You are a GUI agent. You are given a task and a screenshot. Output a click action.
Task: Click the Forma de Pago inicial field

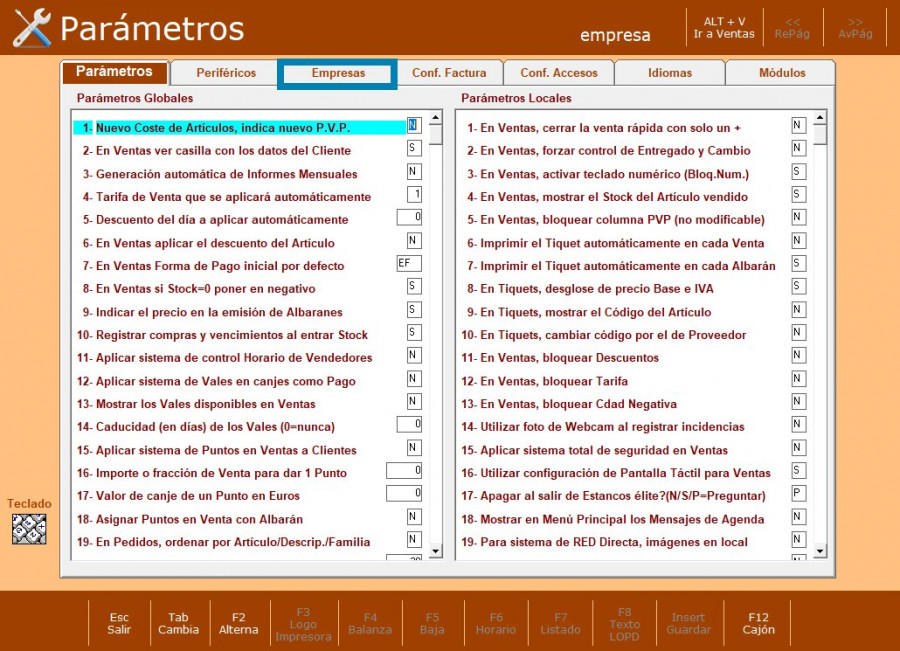409,264
